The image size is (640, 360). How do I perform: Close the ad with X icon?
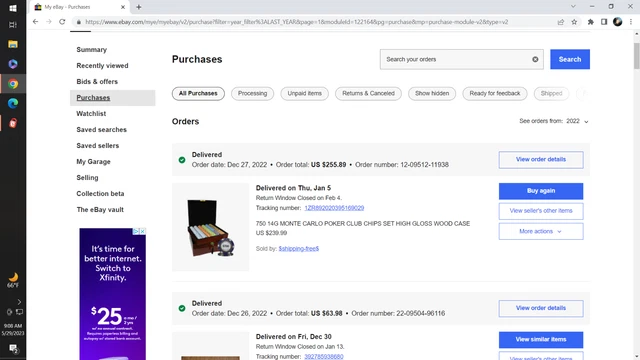[x=142, y=231]
